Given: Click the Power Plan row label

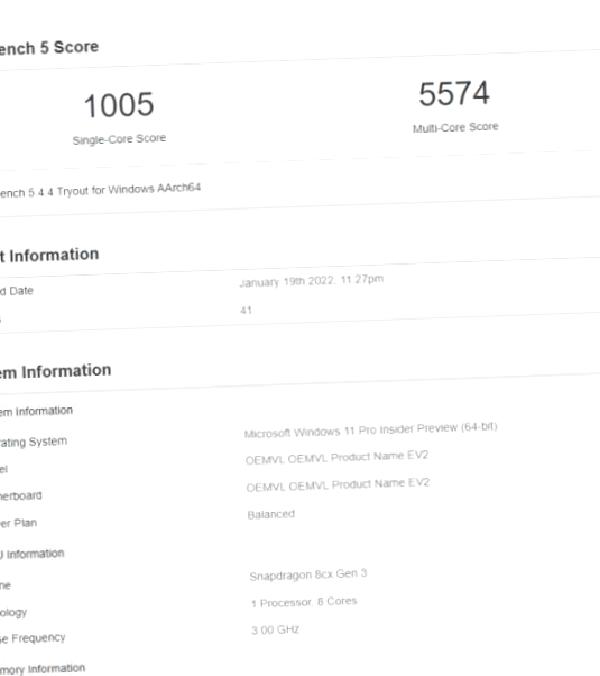Looking at the screenshot, I should tap(20, 523).
